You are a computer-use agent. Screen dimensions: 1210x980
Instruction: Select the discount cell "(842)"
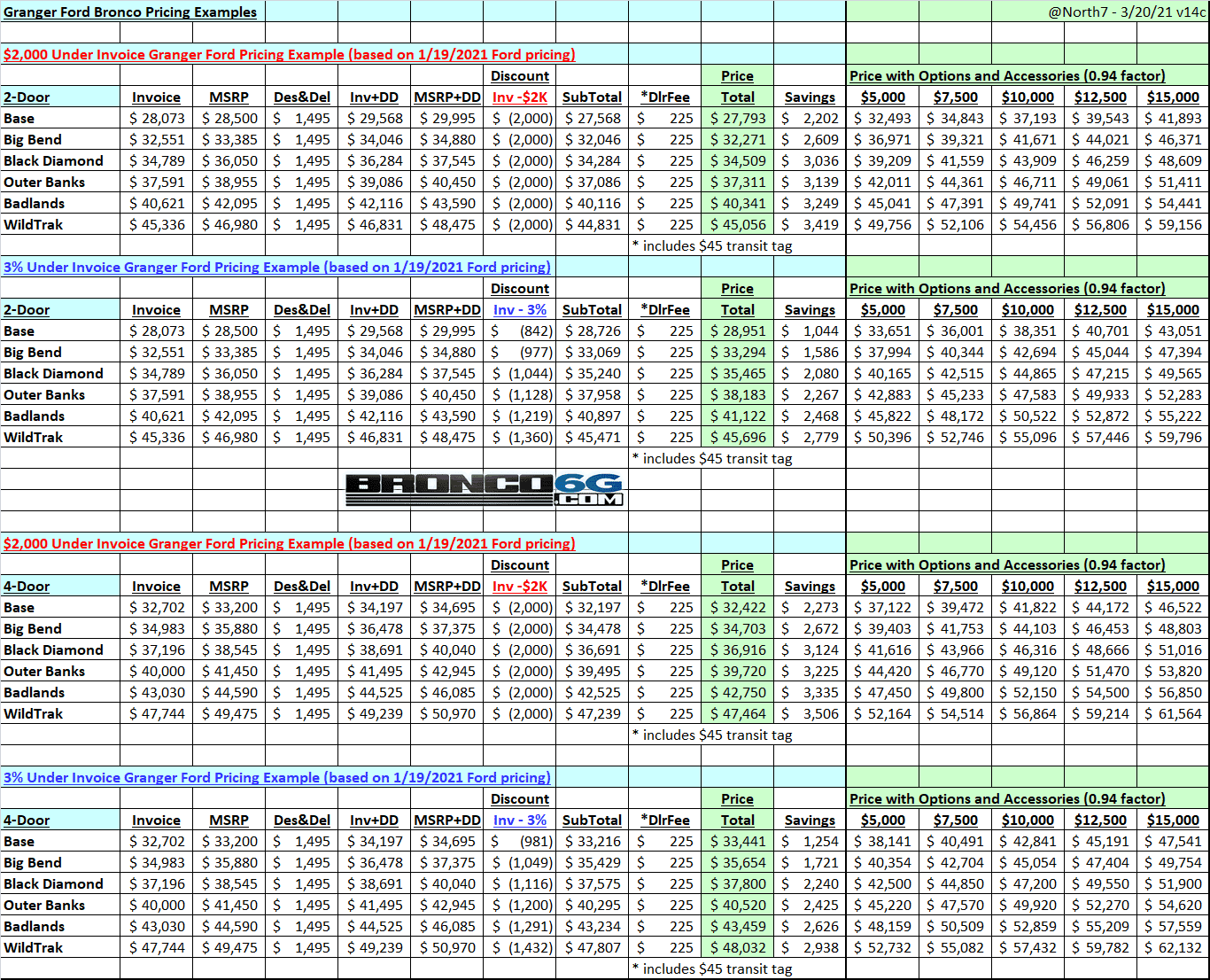pyautogui.click(x=520, y=331)
